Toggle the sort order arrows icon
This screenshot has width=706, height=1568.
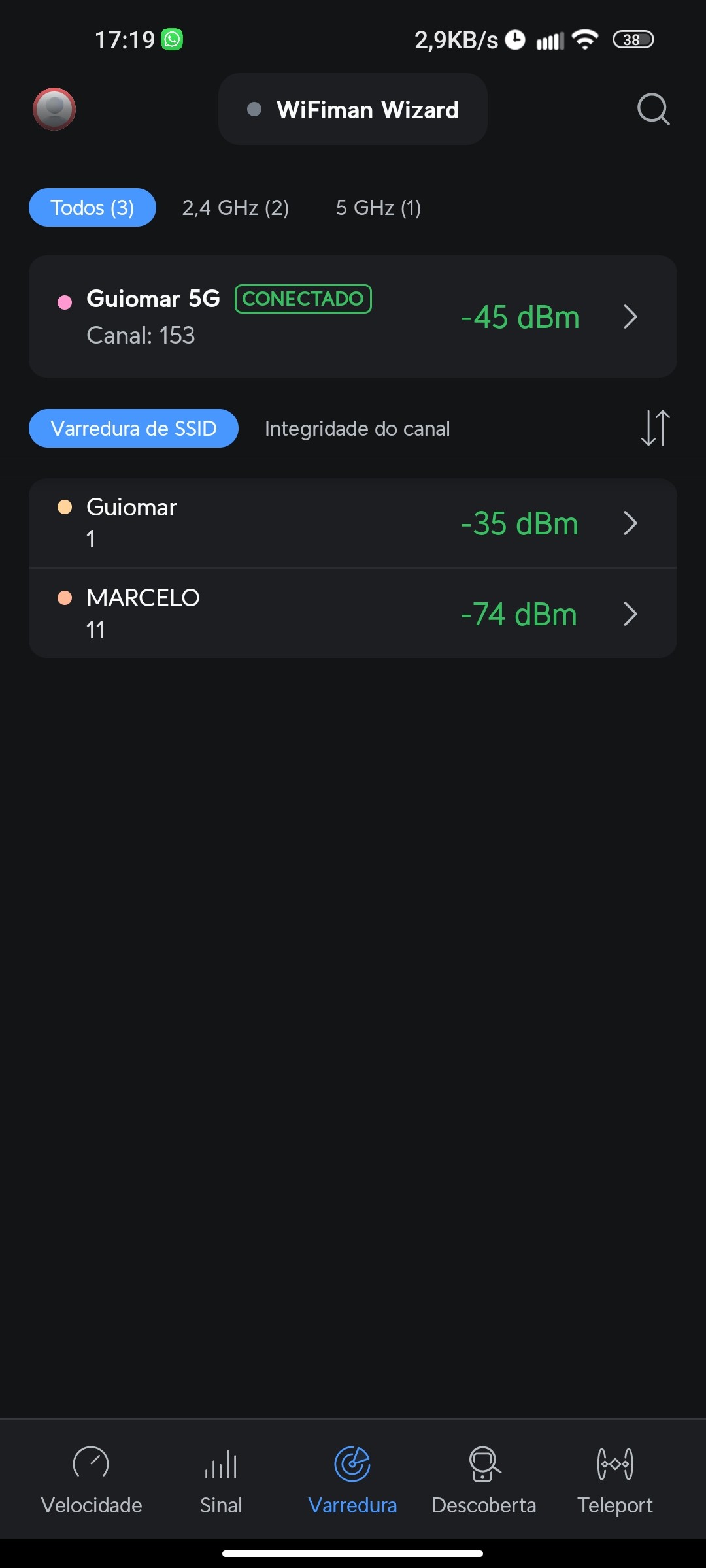click(x=655, y=428)
